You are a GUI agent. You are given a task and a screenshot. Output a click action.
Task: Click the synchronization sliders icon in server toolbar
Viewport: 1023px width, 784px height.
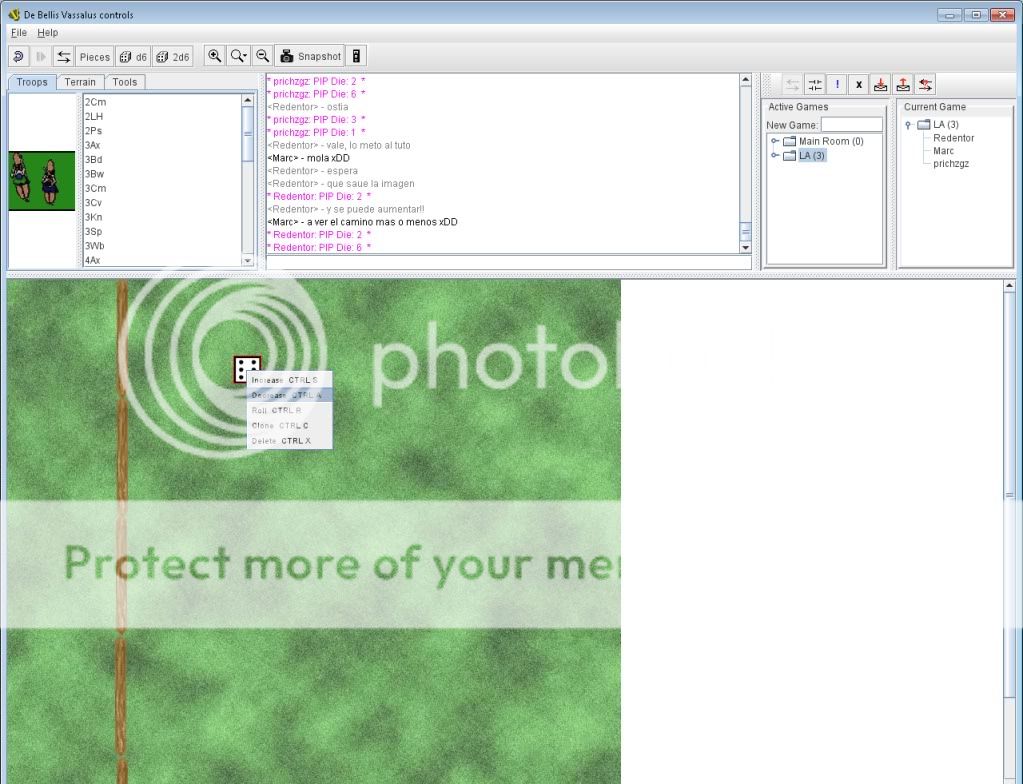coord(815,85)
